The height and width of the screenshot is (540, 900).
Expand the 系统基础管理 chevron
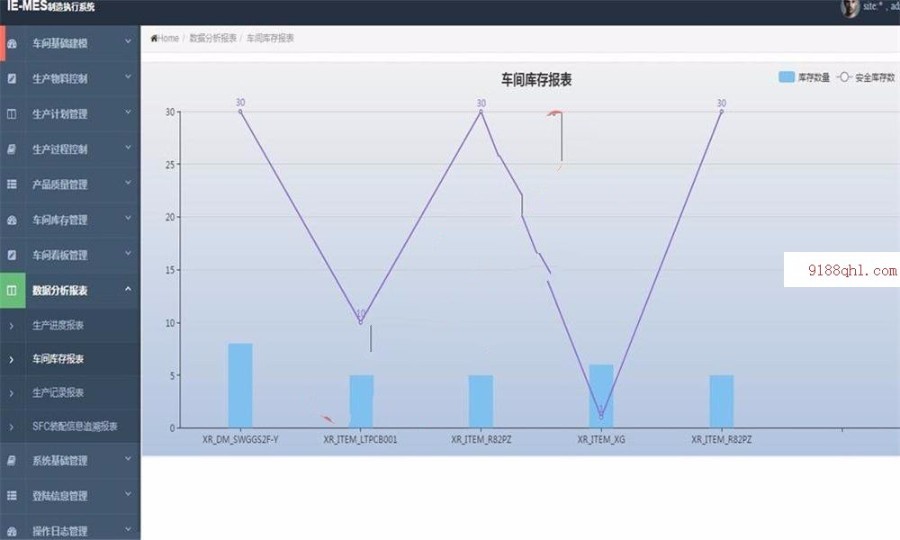[x=128, y=459]
